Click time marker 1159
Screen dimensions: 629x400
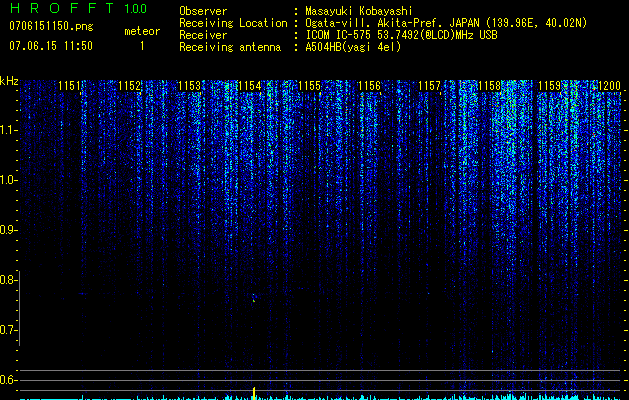550,86
